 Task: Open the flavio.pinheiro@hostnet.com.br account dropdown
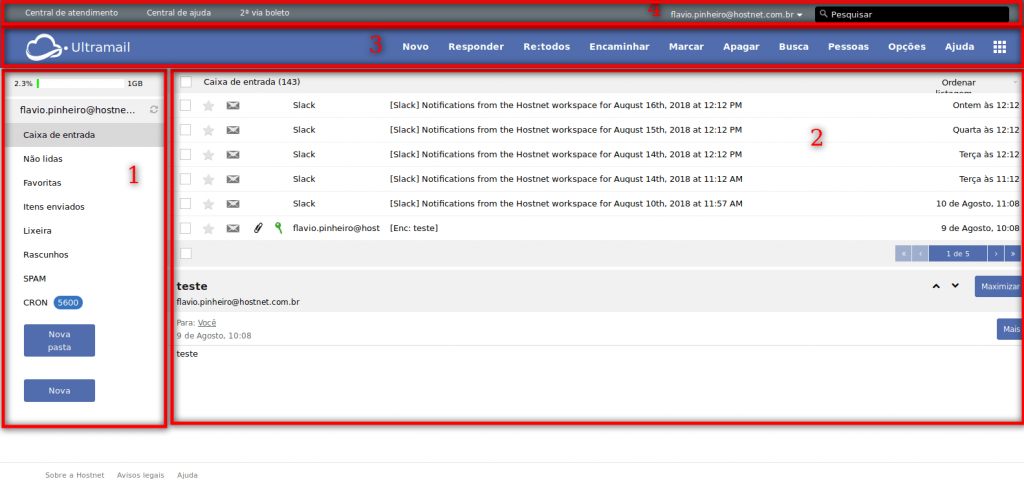point(736,15)
